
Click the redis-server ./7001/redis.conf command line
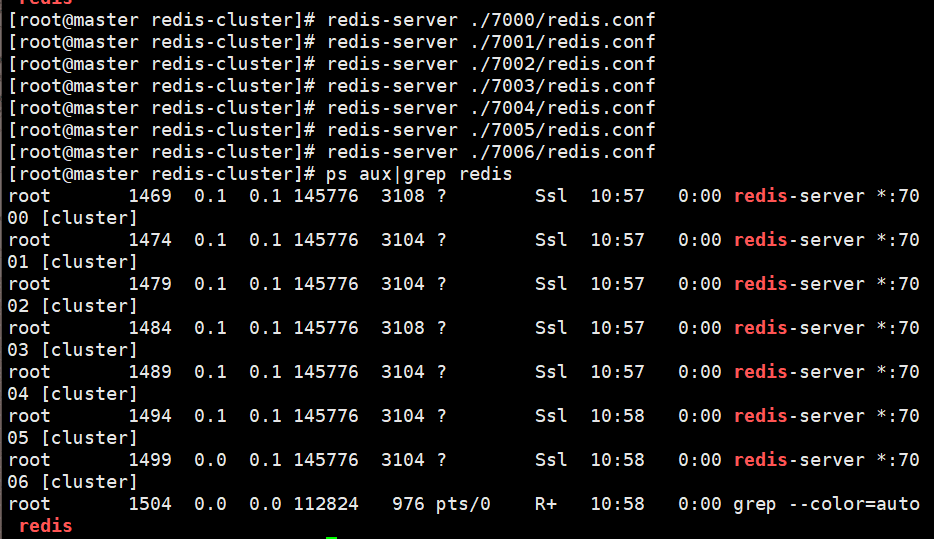point(491,42)
